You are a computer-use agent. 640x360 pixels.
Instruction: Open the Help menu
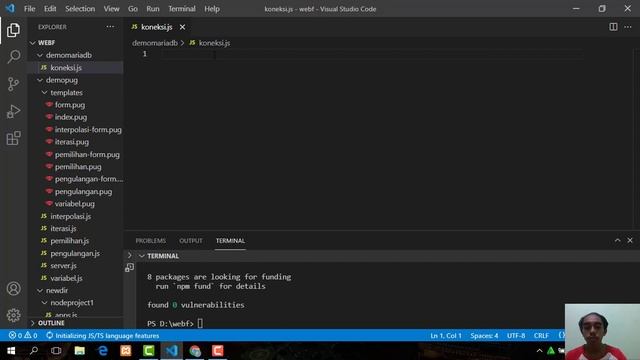point(212,9)
